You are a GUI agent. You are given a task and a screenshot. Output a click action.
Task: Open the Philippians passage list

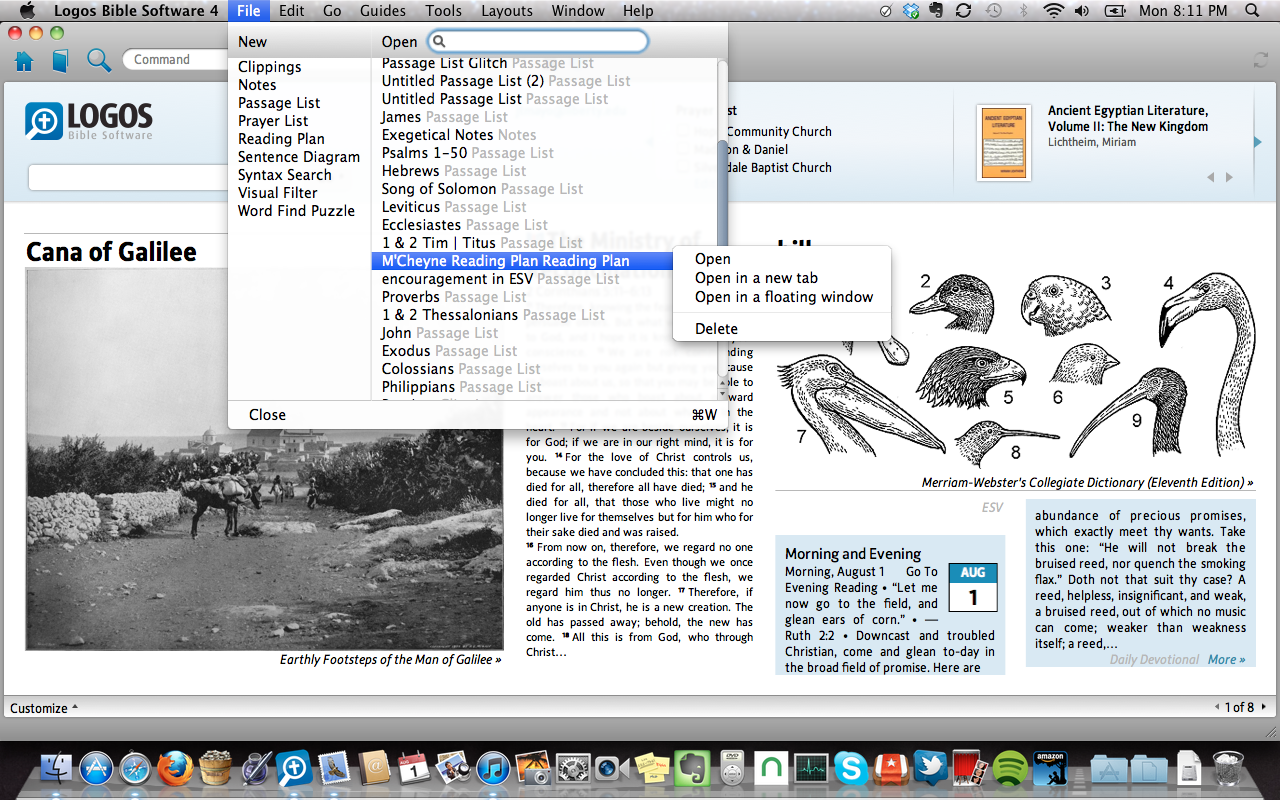pyautogui.click(x=461, y=387)
